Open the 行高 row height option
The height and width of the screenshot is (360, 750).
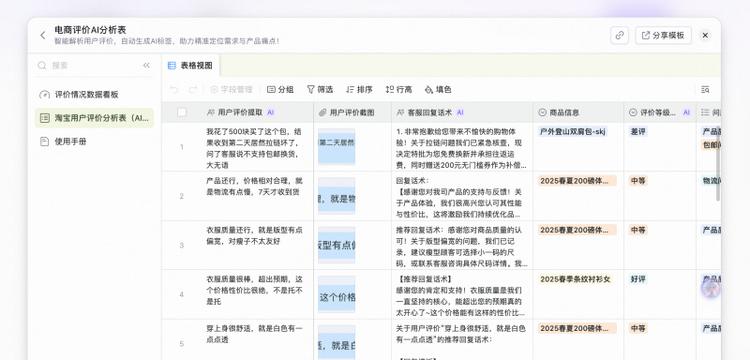click(398, 89)
